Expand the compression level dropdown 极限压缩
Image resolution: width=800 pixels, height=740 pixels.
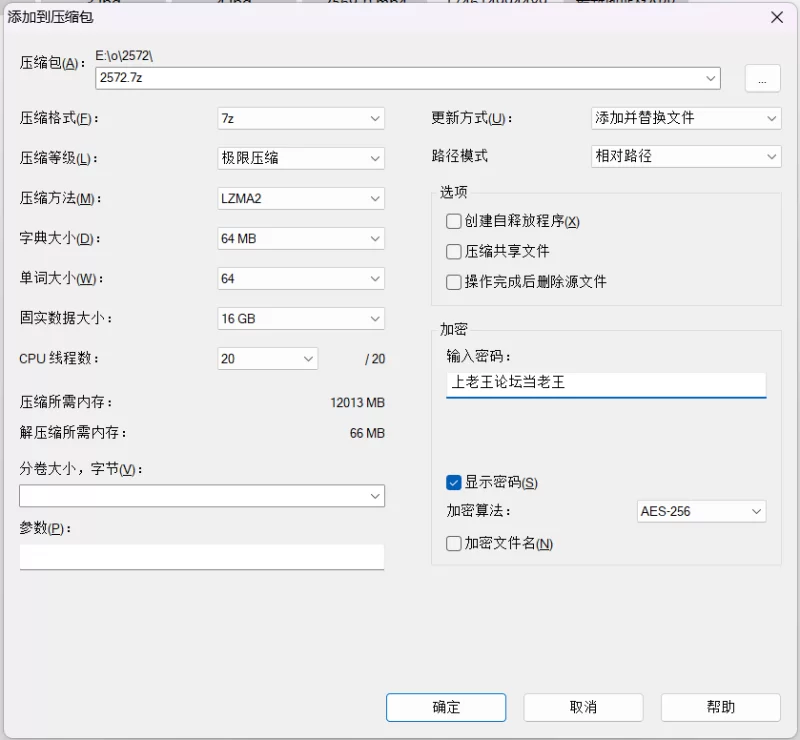(301, 158)
